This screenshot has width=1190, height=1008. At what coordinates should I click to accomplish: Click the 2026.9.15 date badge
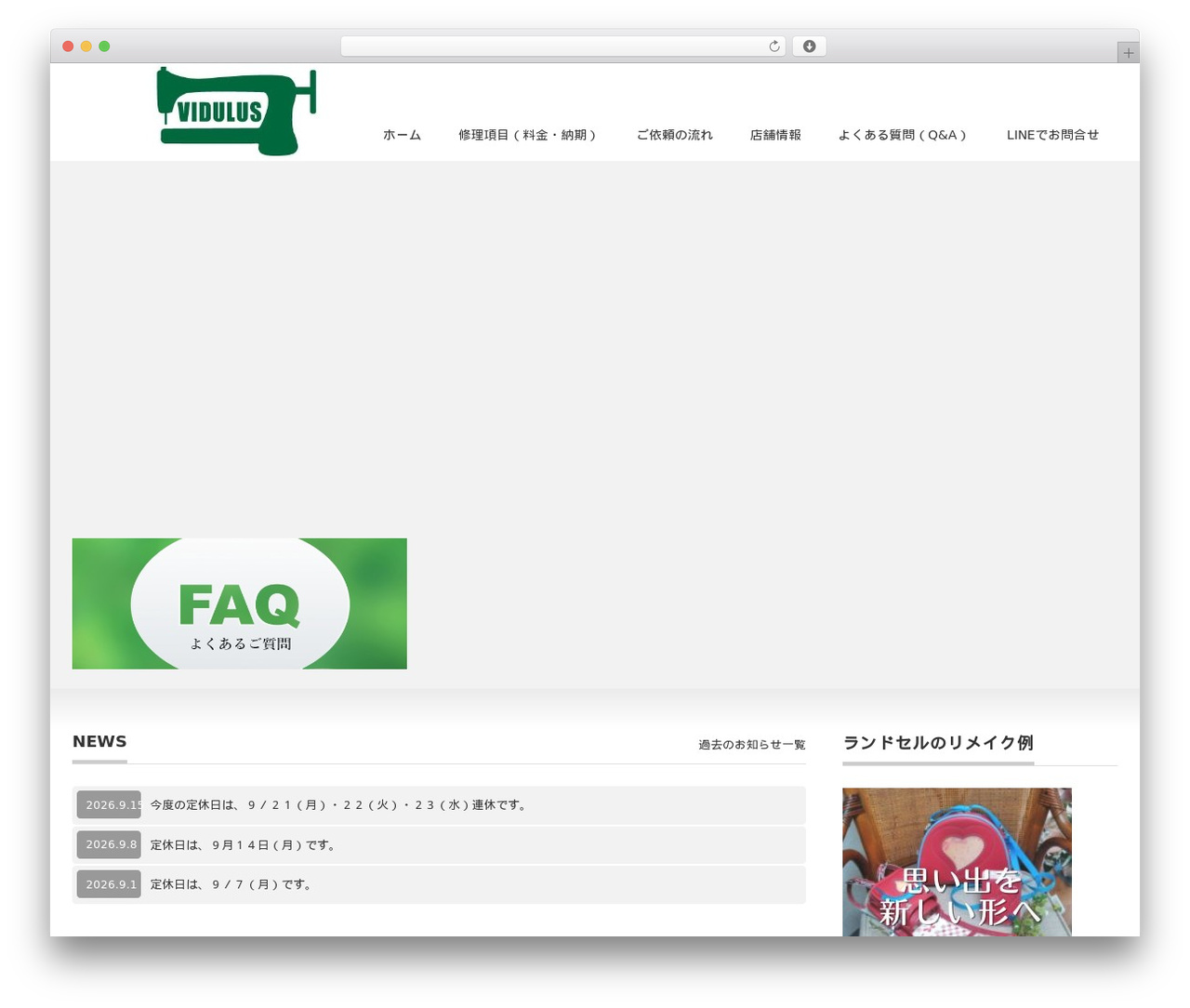(x=109, y=805)
